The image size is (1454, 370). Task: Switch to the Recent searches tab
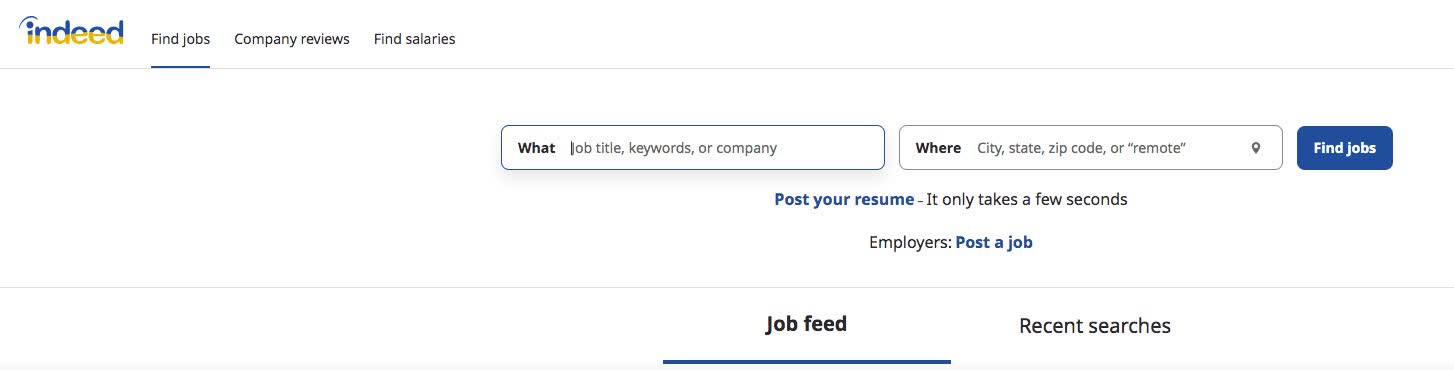click(x=1095, y=326)
